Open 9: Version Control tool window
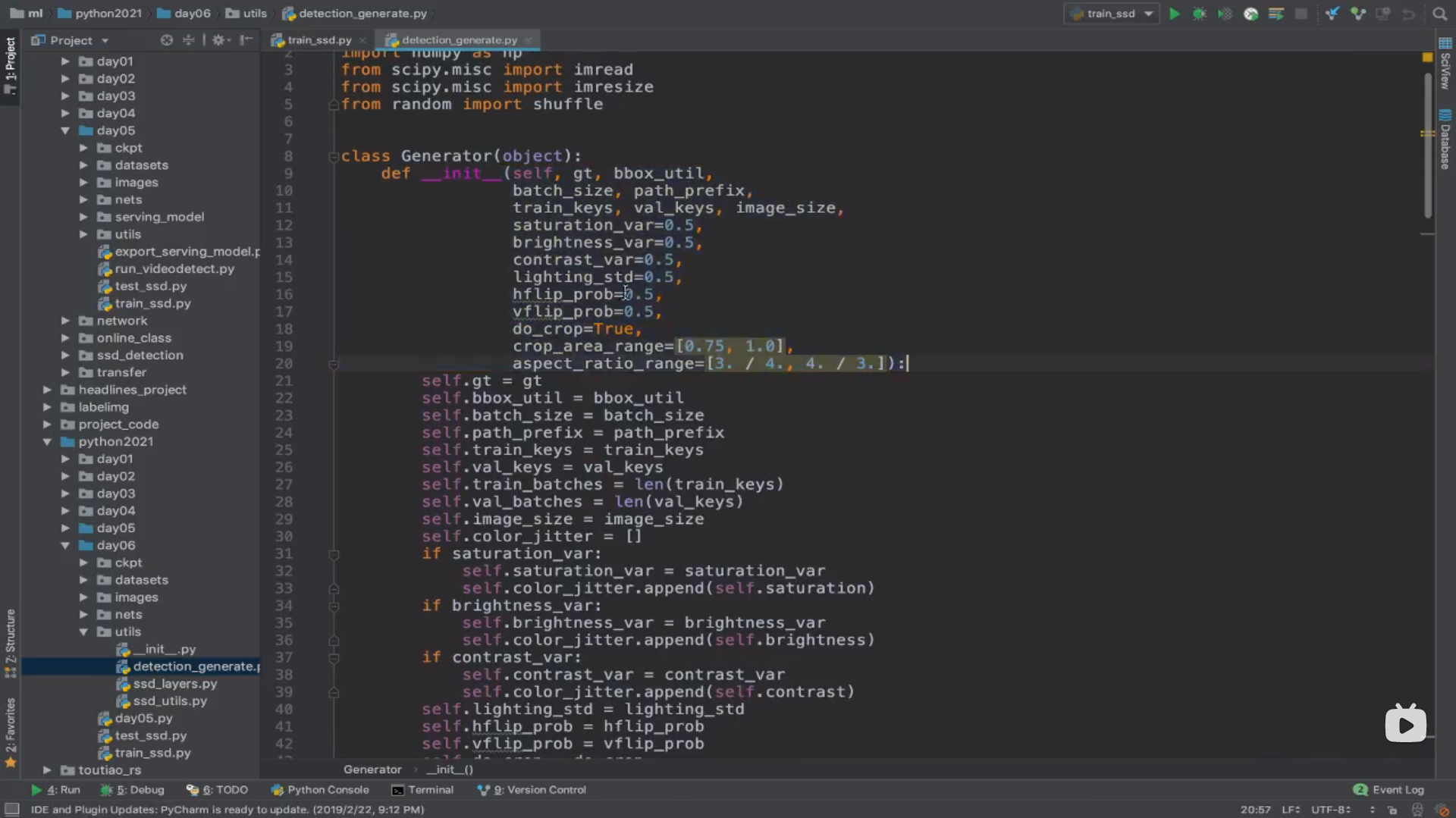Image resolution: width=1456 pixels, height=818 pixels. (532, 790)
